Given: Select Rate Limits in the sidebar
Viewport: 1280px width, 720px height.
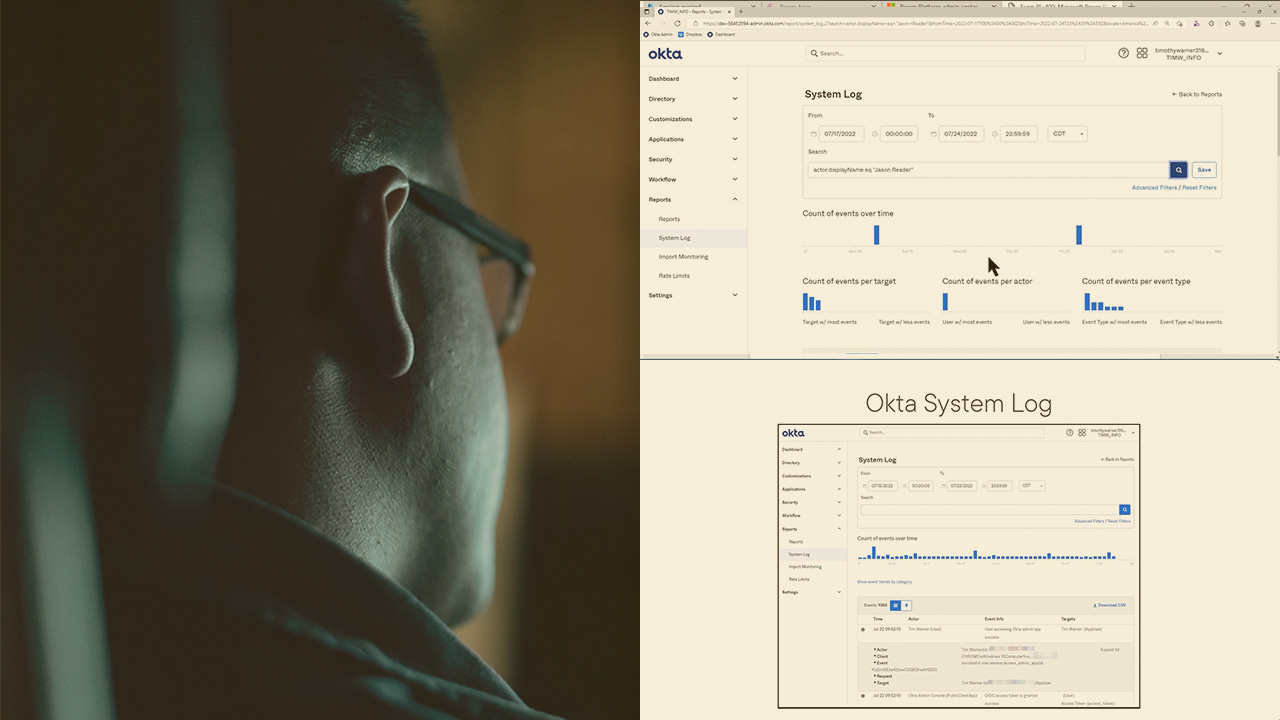Looking at the screenshot, I should [x=674, y=276].
